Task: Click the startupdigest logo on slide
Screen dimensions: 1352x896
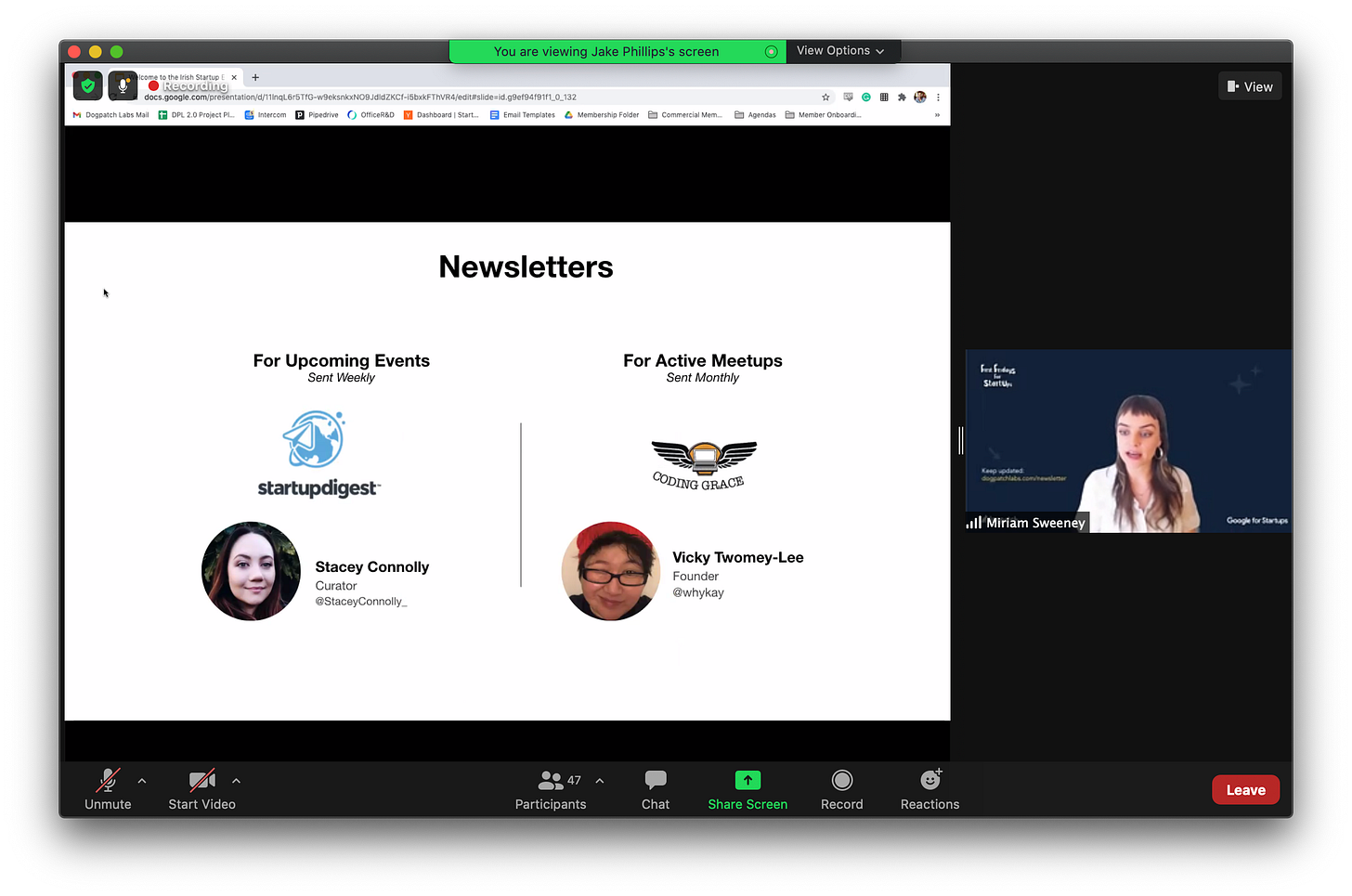Action: click(318, 454)
